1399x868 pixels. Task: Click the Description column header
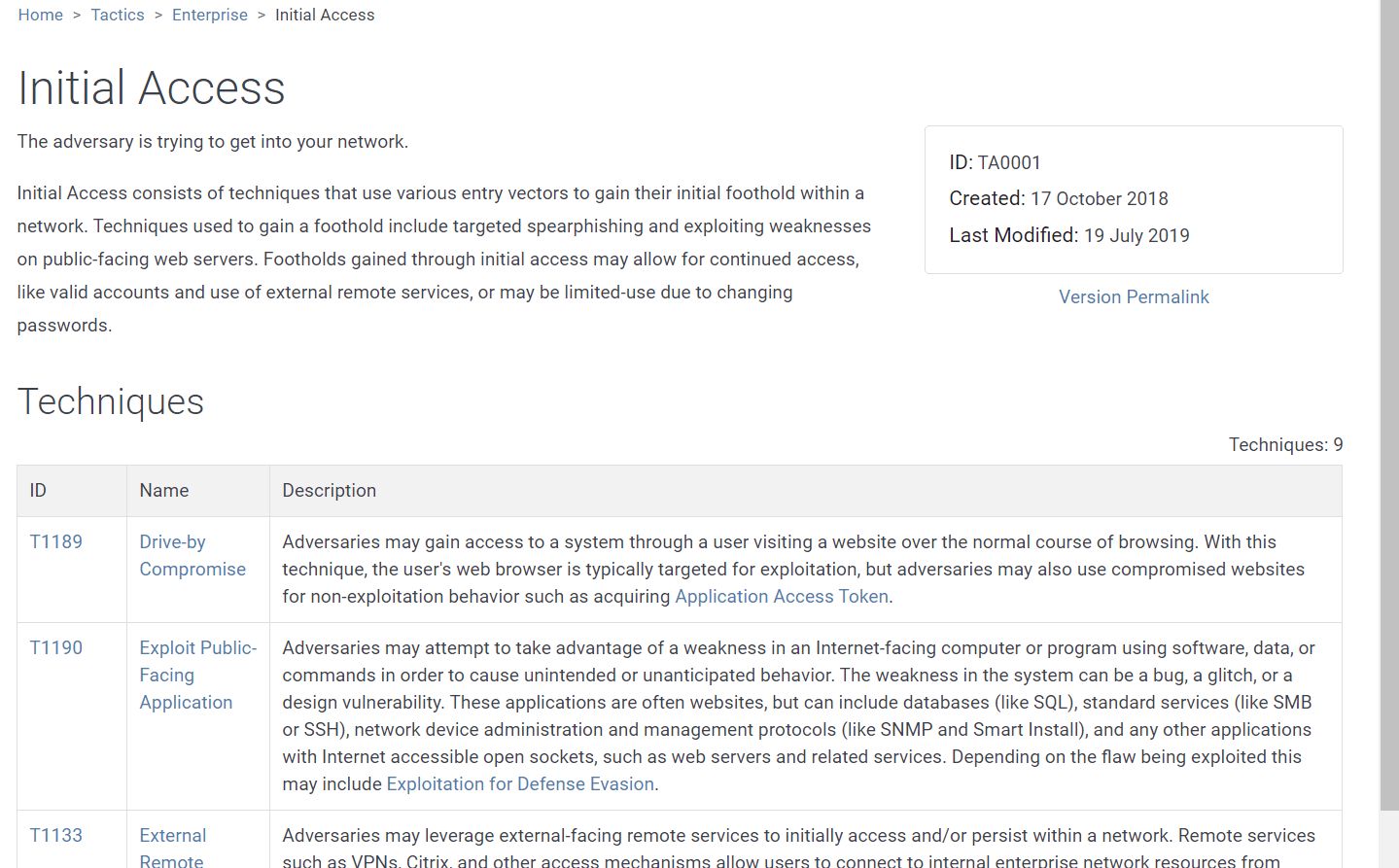pos(329,491)
